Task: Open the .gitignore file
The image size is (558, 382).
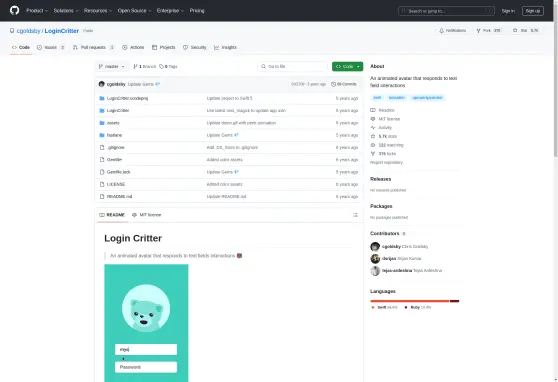Action: pyautogui.click(x=116, y=147)
